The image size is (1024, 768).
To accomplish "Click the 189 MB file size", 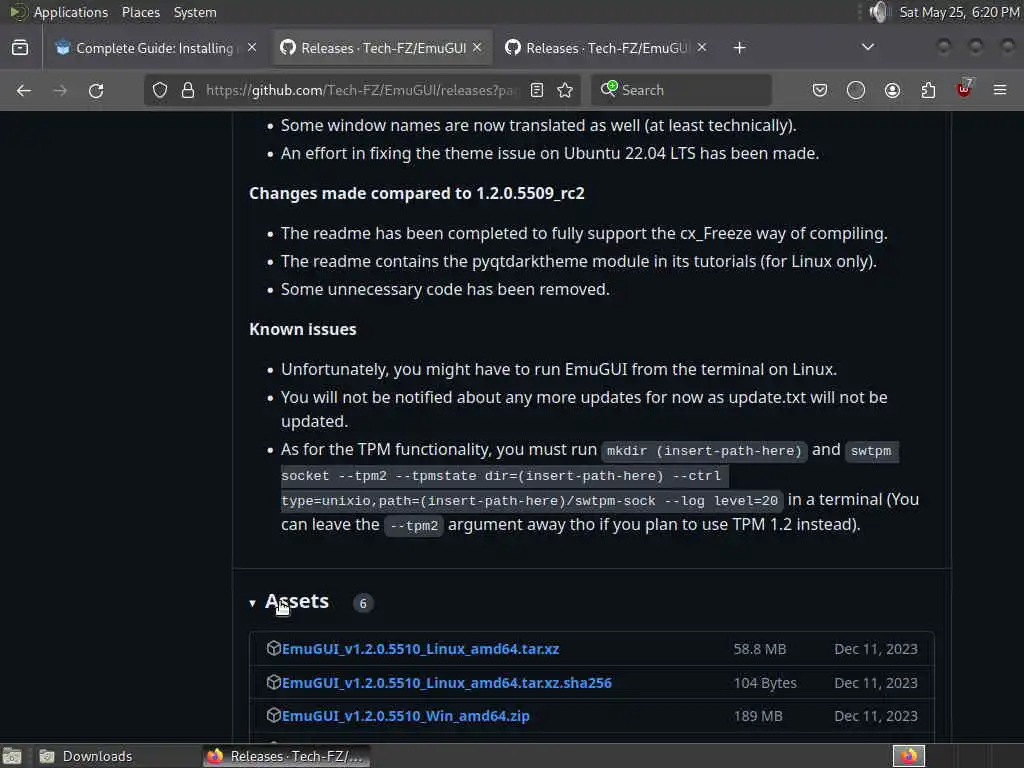I will [758, 716].
